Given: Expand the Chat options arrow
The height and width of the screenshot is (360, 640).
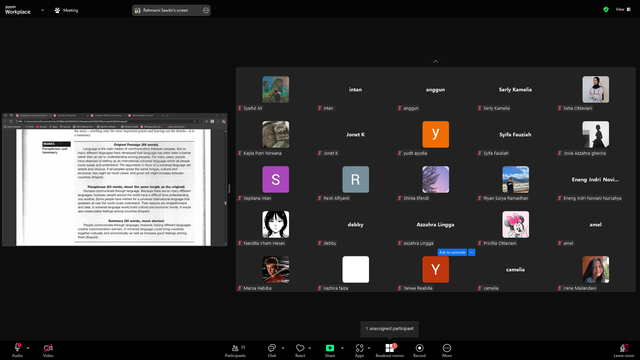Looking at the screenshot, I should (x=283, y=348).
